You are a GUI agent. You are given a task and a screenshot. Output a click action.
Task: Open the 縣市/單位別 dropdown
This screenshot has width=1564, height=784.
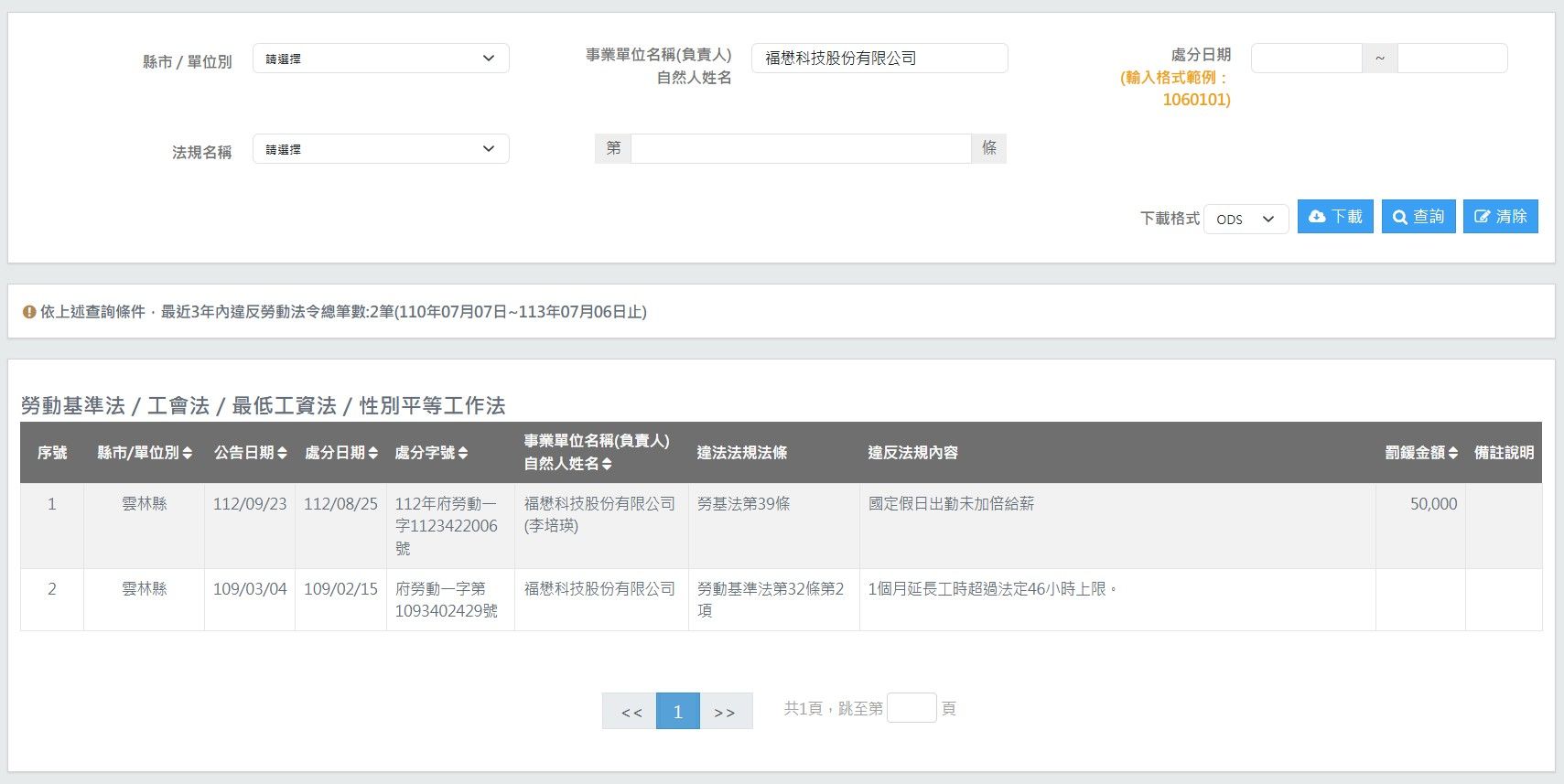[x=381, y=59]
